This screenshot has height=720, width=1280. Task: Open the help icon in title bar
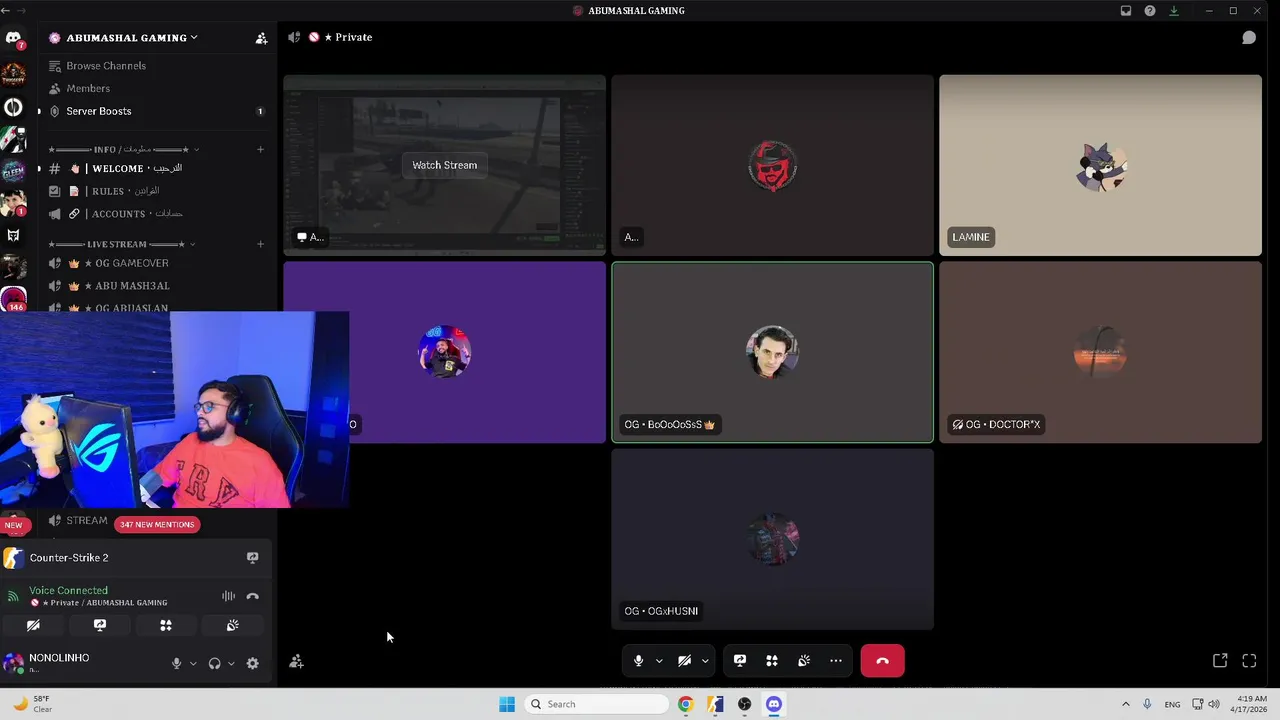(1150, 11)
